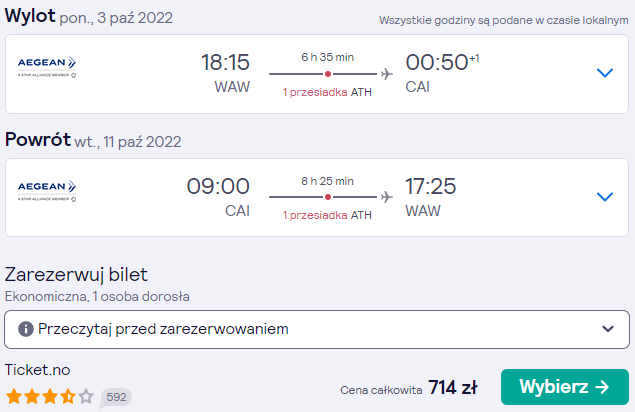Expand return flight details chevron
This screenshot has height=412, width=635.
coord(605,197)
